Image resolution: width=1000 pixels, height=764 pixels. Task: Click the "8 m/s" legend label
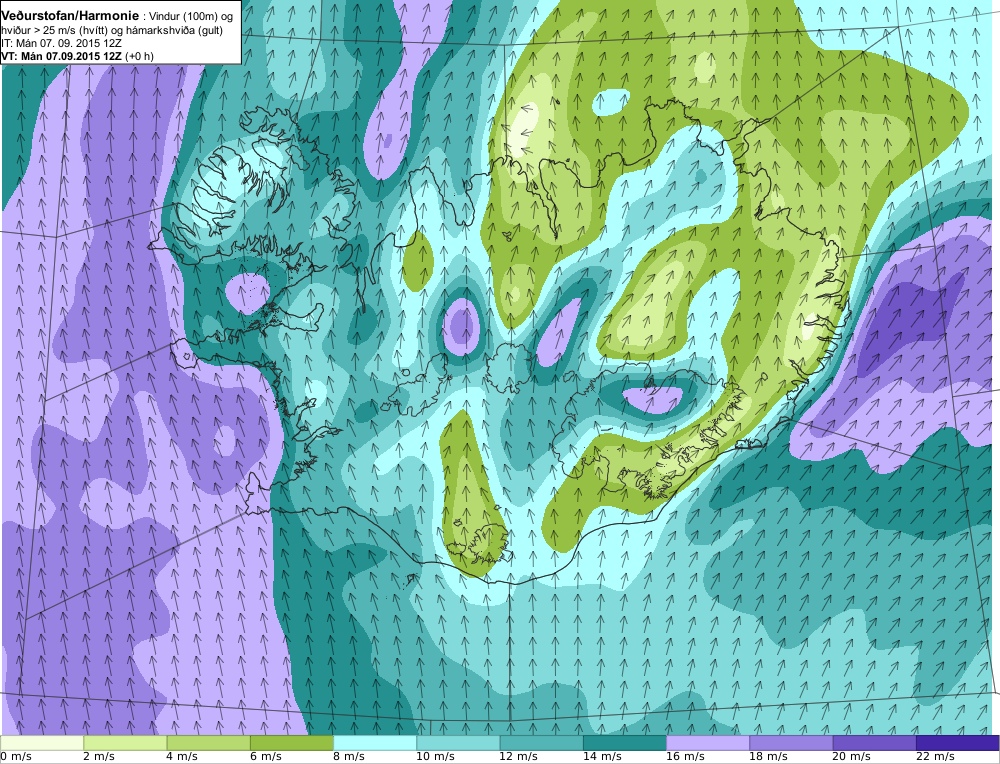(349, 757)
